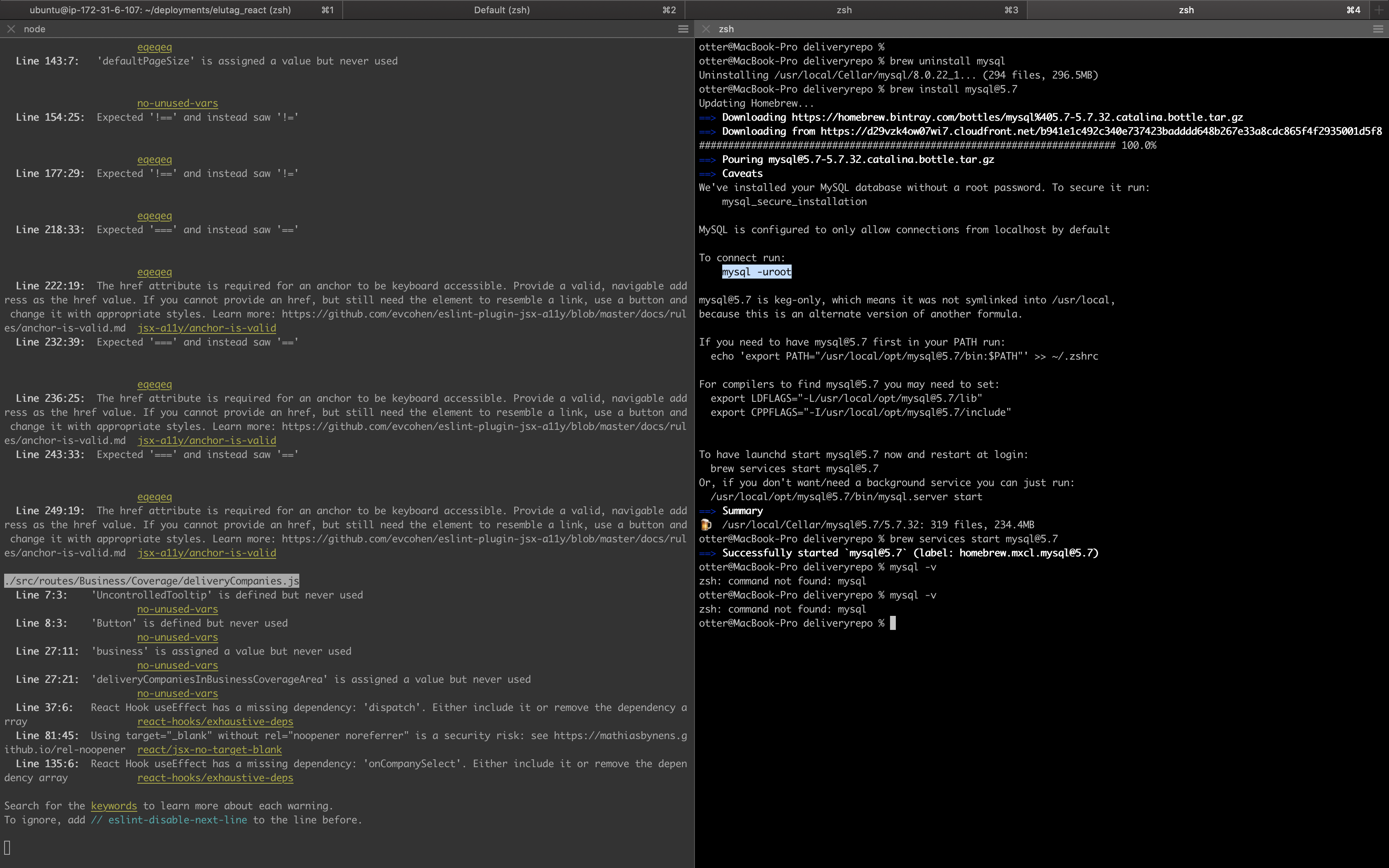Click the homebrew.bintray.com download URL
Viewport: 1389px width, 868px height.
pos(1017,118)
